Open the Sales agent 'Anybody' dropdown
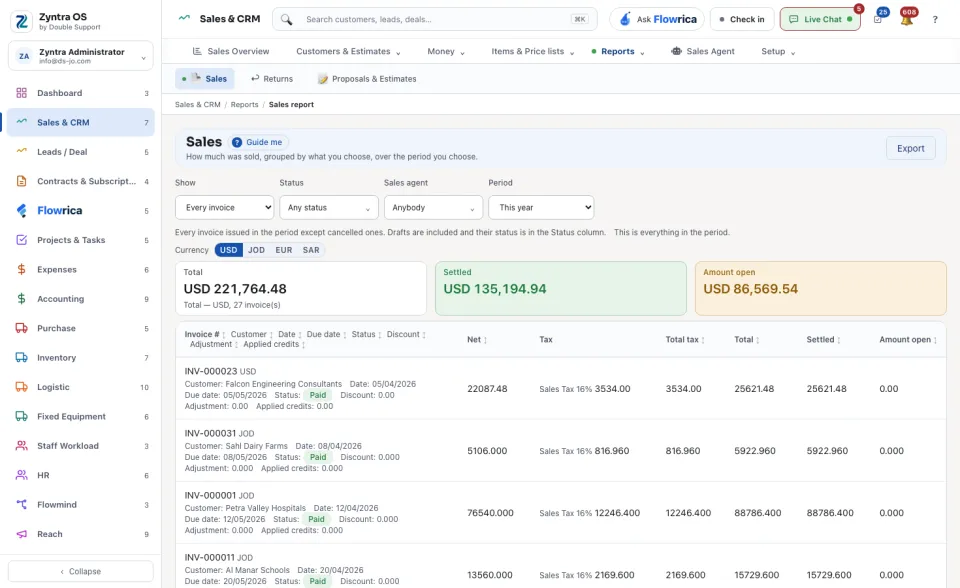 click(x=433, y=208)
